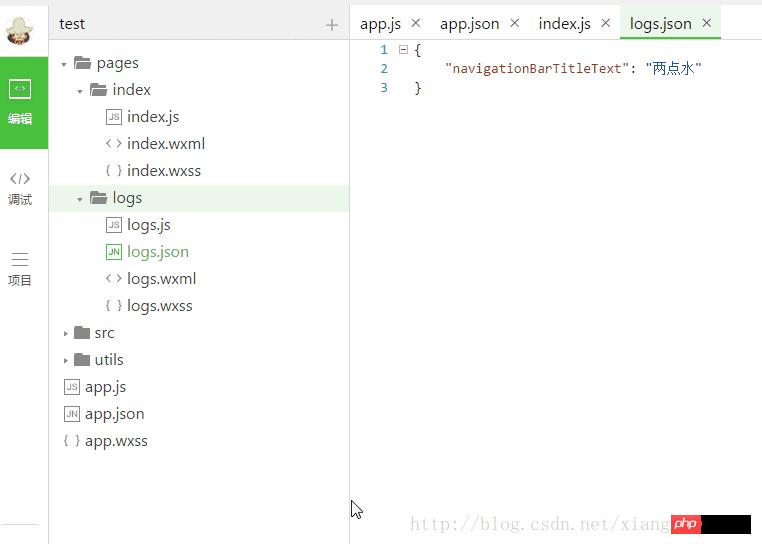Fold the JSON block on line 1
Screen dimensions: 762x544
[x=403, y=49]
